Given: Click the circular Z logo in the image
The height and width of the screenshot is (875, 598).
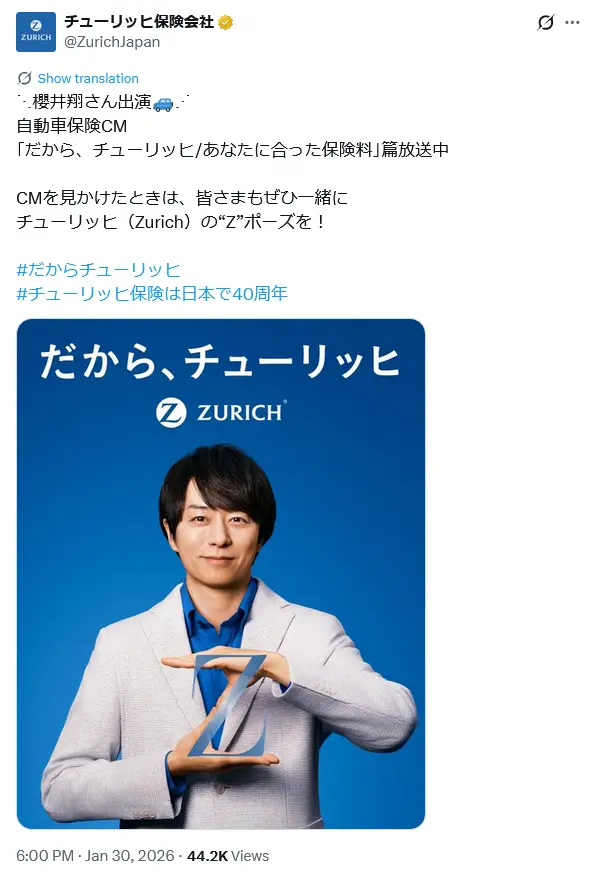Looking at the screenshot, I should pos(171,413).
